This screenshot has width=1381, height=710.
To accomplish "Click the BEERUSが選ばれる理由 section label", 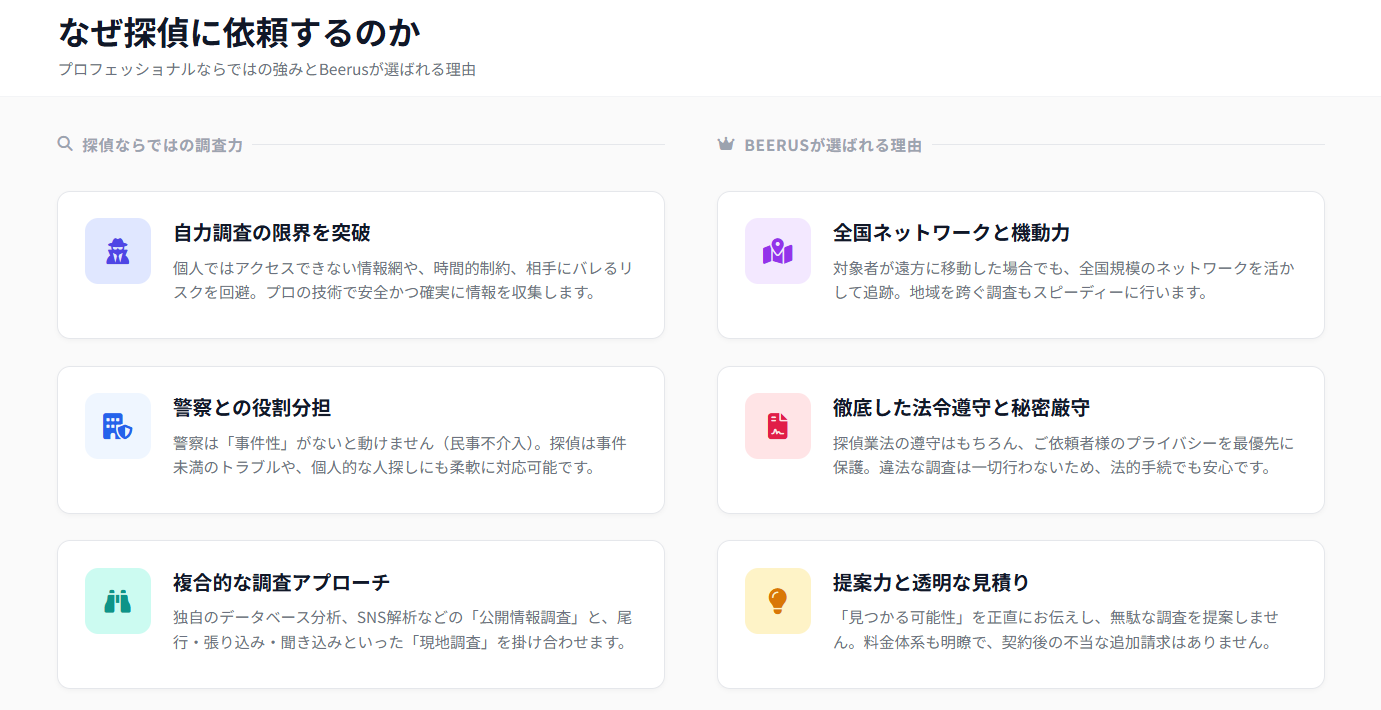I will click(833, 145).
